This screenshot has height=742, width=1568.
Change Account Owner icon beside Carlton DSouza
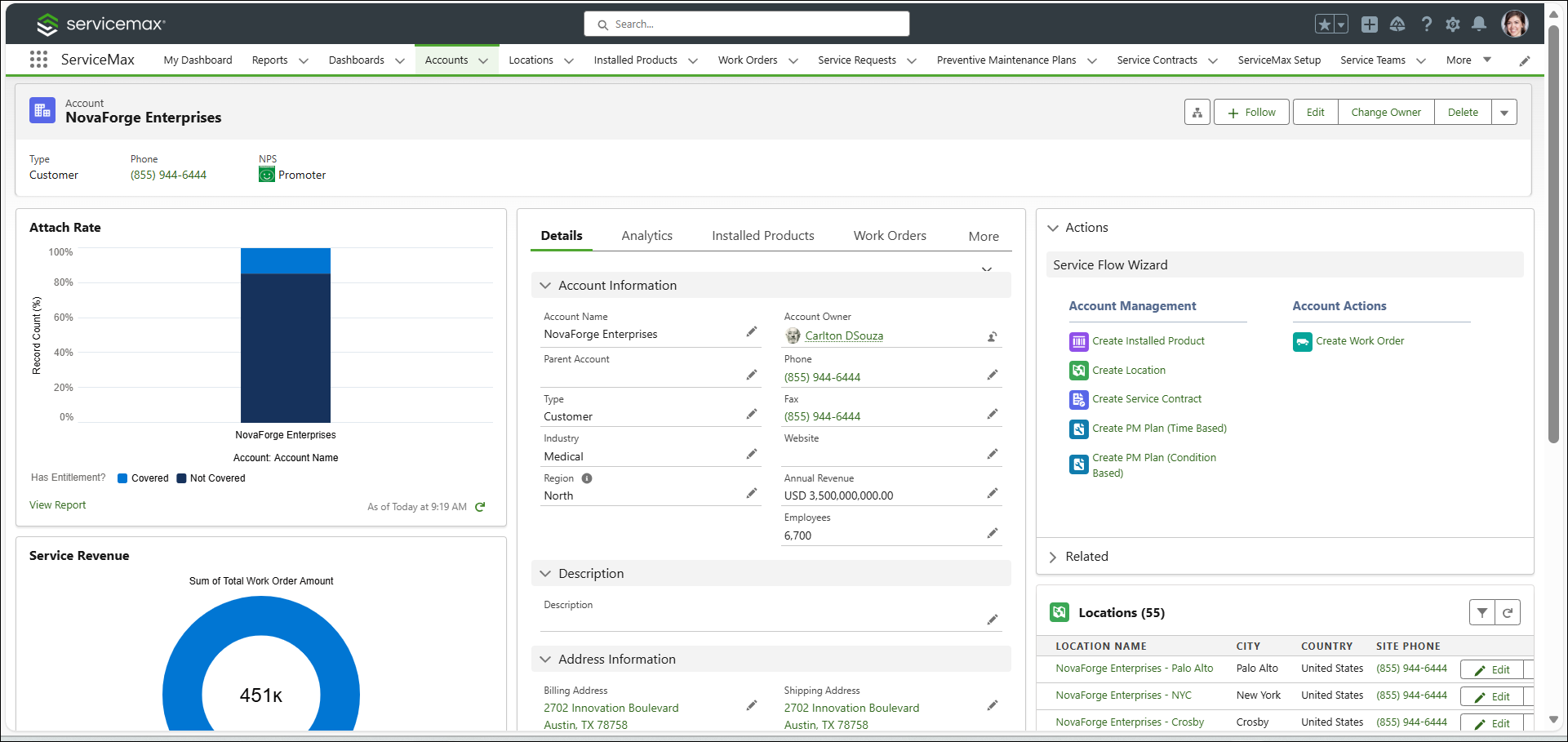pyautogui.click(x=993, y=336)
